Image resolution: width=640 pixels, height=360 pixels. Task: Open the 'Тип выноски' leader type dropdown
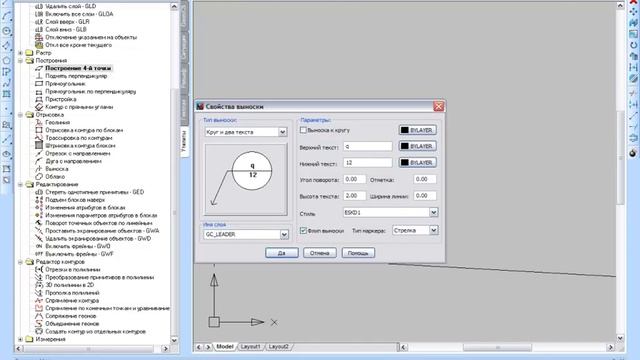(282, 132)
